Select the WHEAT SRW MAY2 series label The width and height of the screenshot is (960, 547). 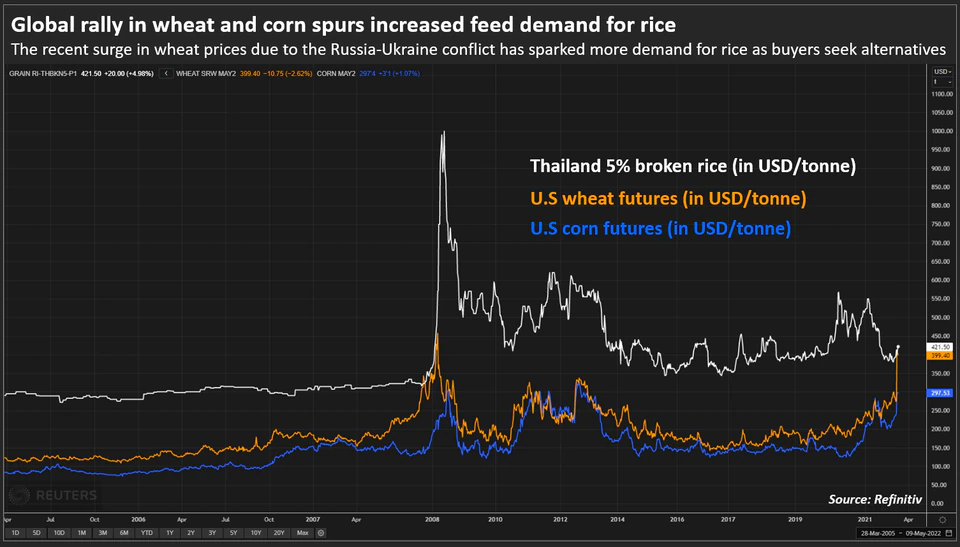tap(206, 74)
